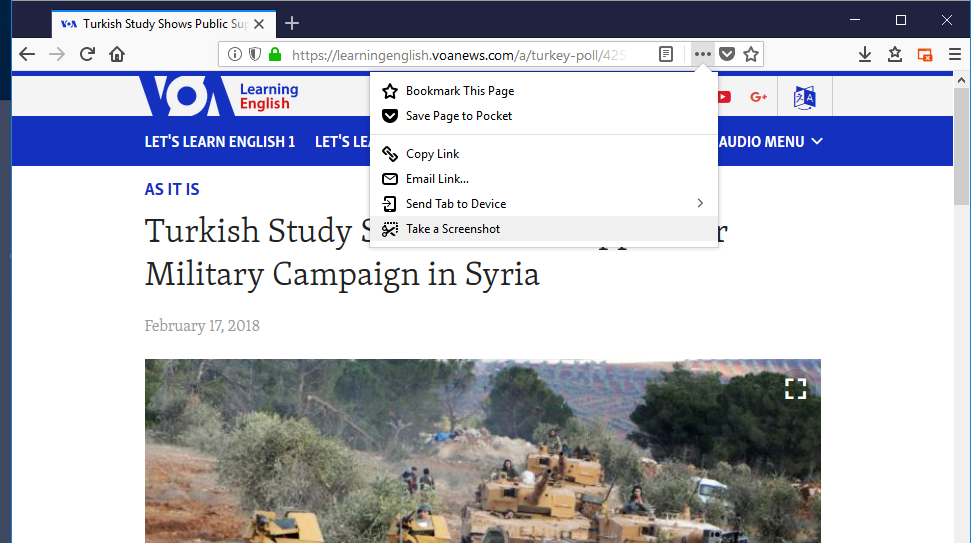The height and width of the screenshot is (543, 971).
Task: Reload the current page
Action: 87,54
